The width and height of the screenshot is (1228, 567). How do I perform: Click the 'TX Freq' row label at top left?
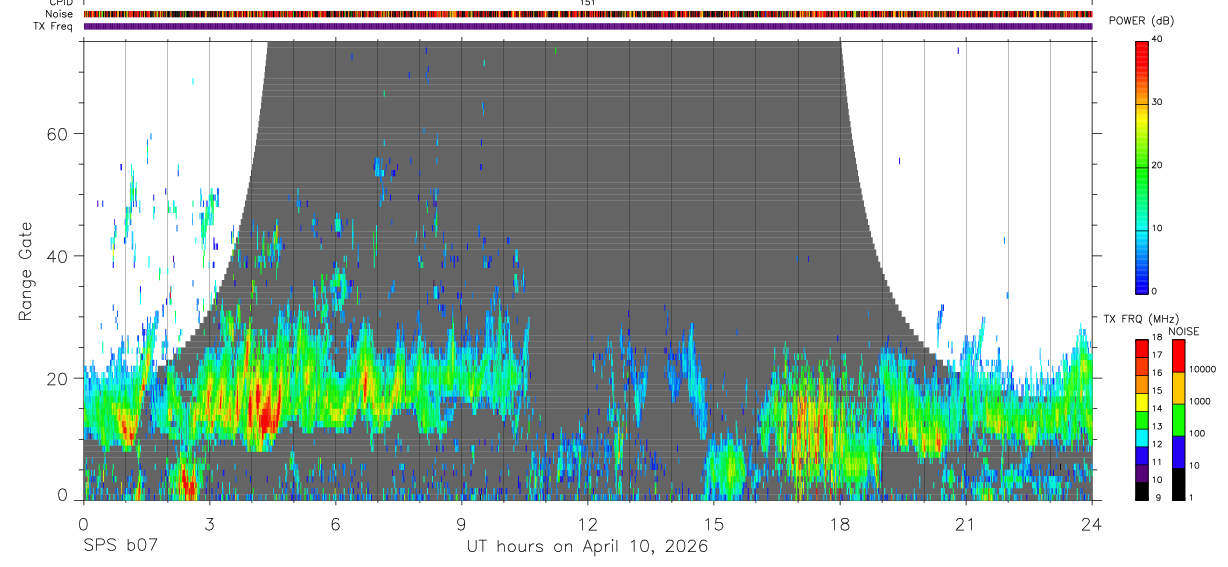click(x=54, y=26)
